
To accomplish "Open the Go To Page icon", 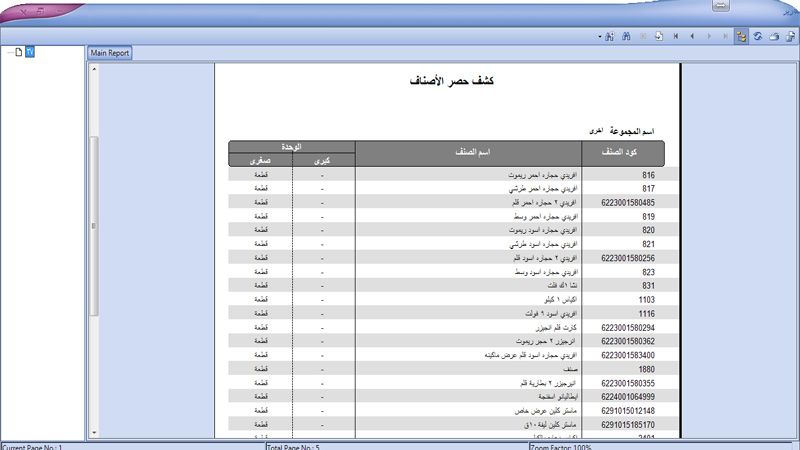I will [659, 37].
